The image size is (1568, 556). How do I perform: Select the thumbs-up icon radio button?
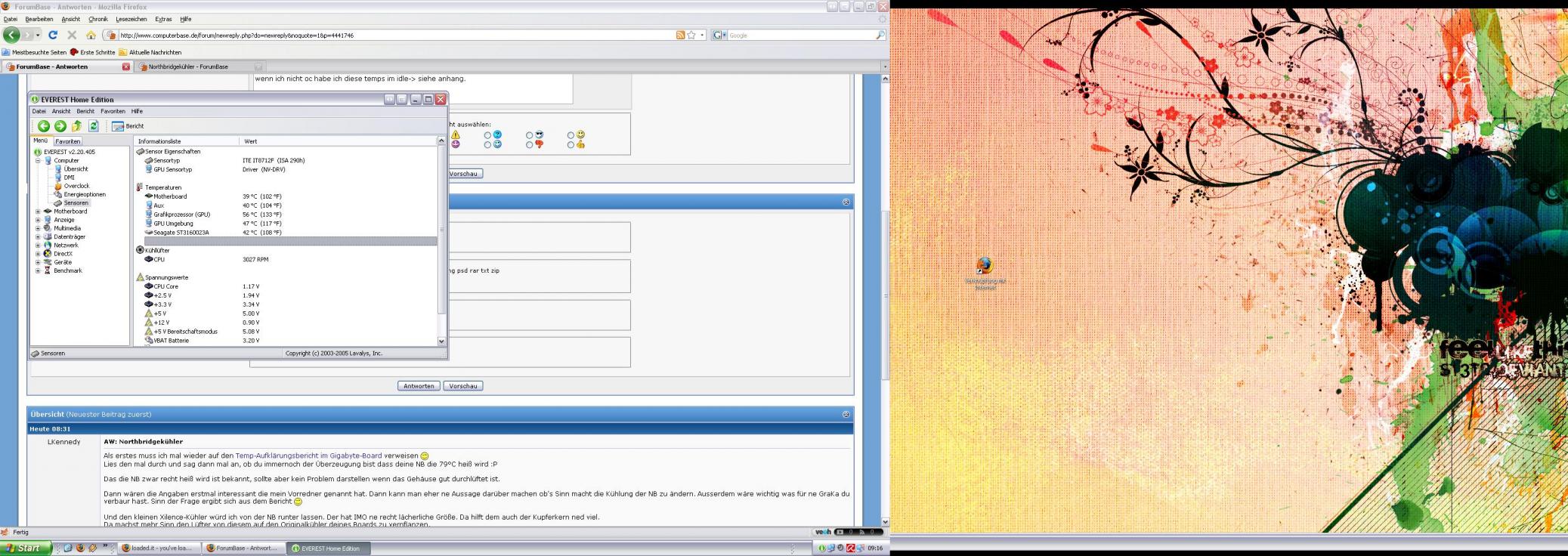[571, 144]
